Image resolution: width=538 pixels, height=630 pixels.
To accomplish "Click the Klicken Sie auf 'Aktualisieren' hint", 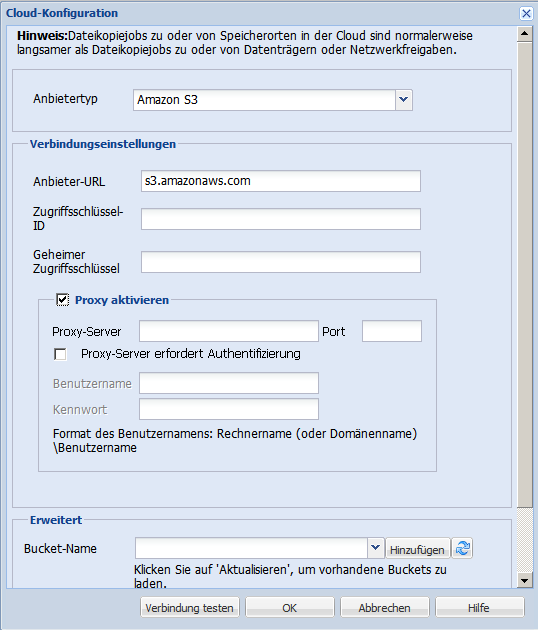I will coord(290,576).
